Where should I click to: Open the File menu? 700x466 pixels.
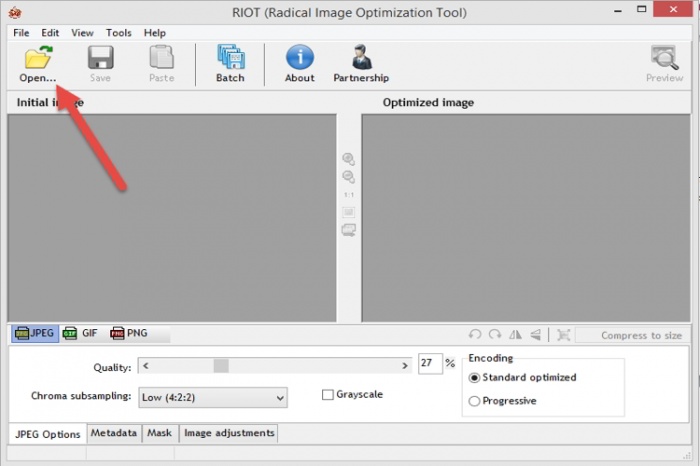pyautogui.click(x=21, y=33)
